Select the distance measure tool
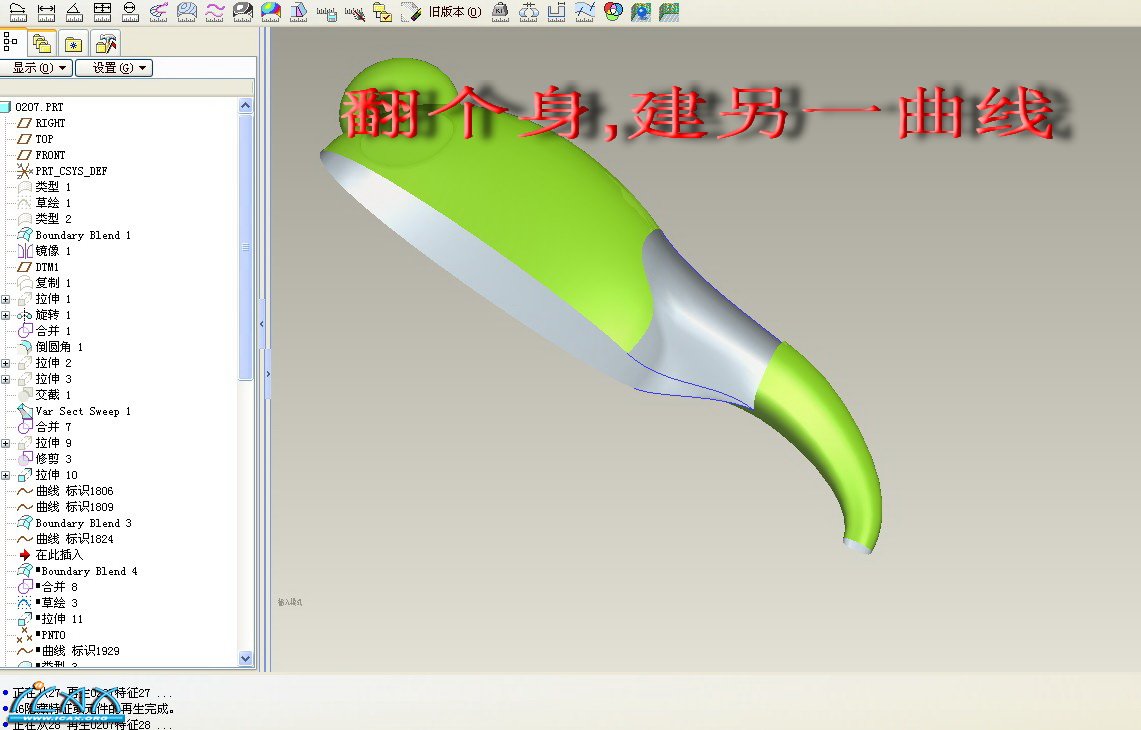 (x=46, y=12)
